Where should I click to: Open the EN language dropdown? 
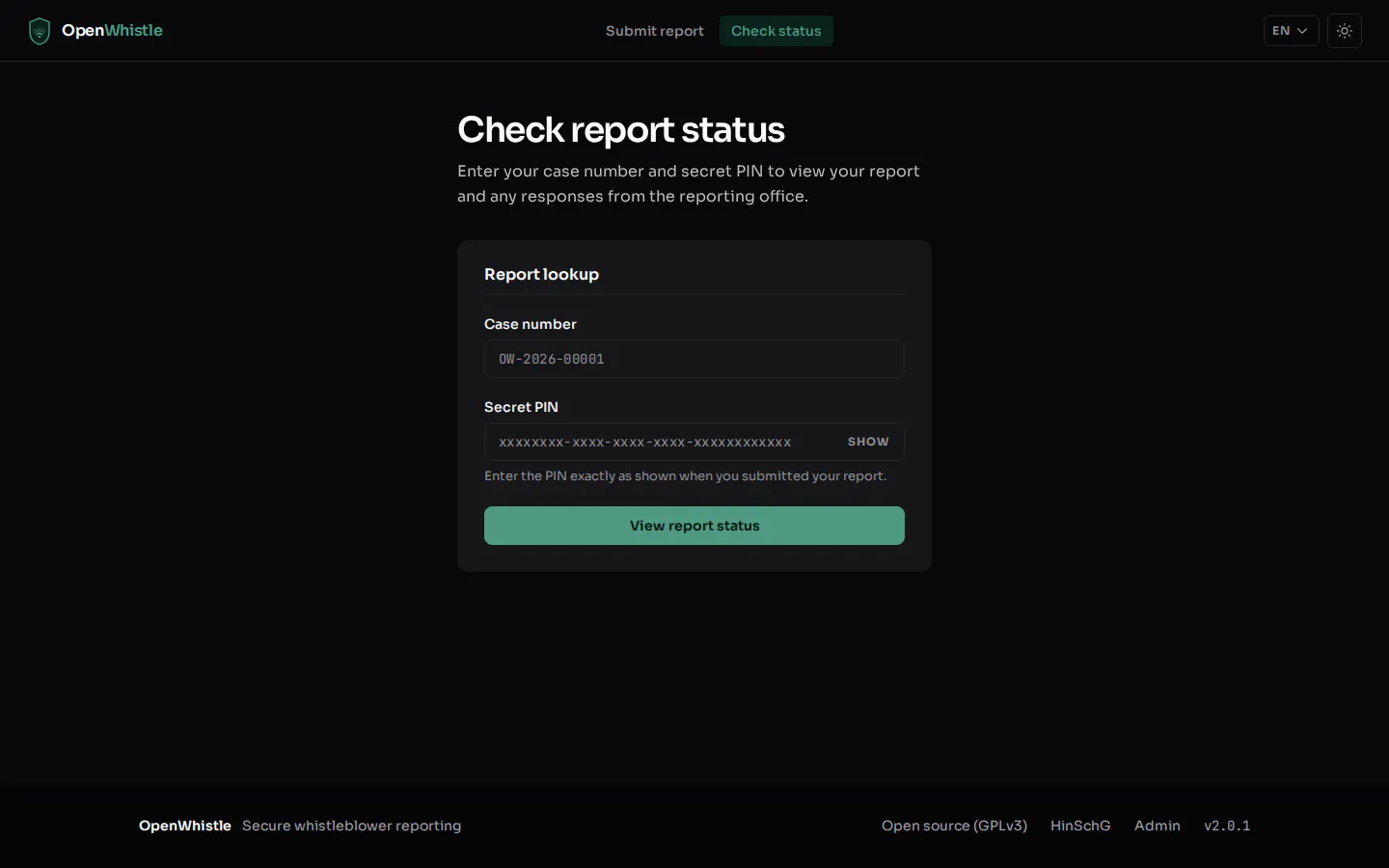click(x=1291, y=31)
